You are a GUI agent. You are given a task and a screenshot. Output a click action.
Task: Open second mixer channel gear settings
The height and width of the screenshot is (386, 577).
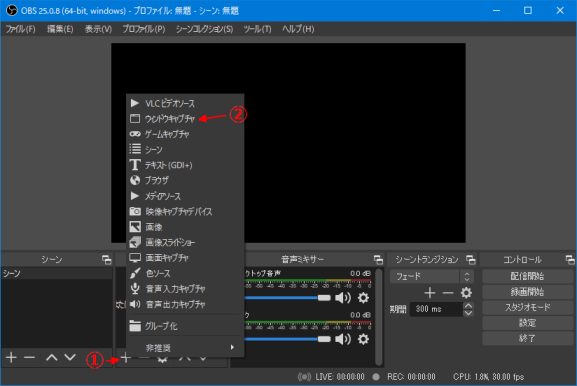(363, 339)
